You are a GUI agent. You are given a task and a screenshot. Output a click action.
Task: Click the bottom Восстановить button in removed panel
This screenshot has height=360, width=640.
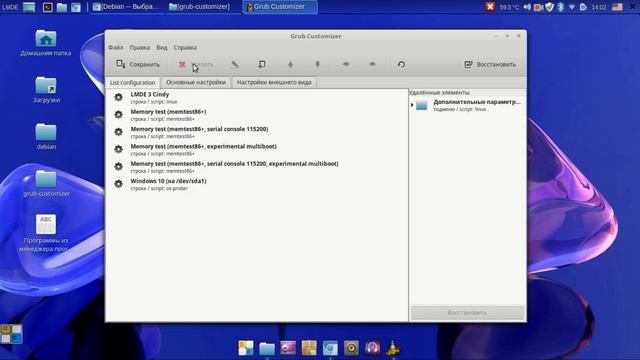(x=467, y=313)
